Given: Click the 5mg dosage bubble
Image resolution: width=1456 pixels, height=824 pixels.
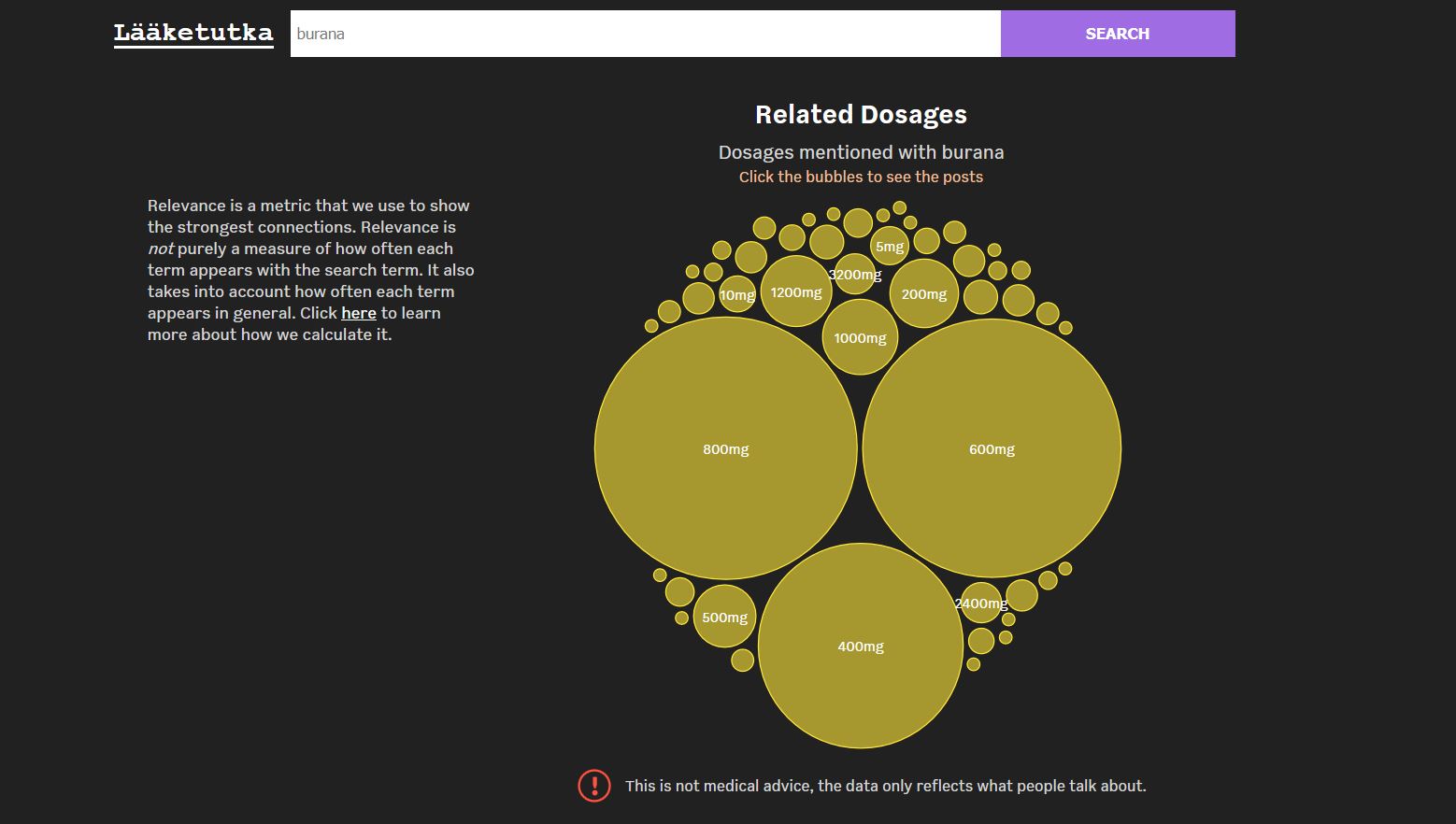Looking at the screenshot, I should (x=889, y=247).
